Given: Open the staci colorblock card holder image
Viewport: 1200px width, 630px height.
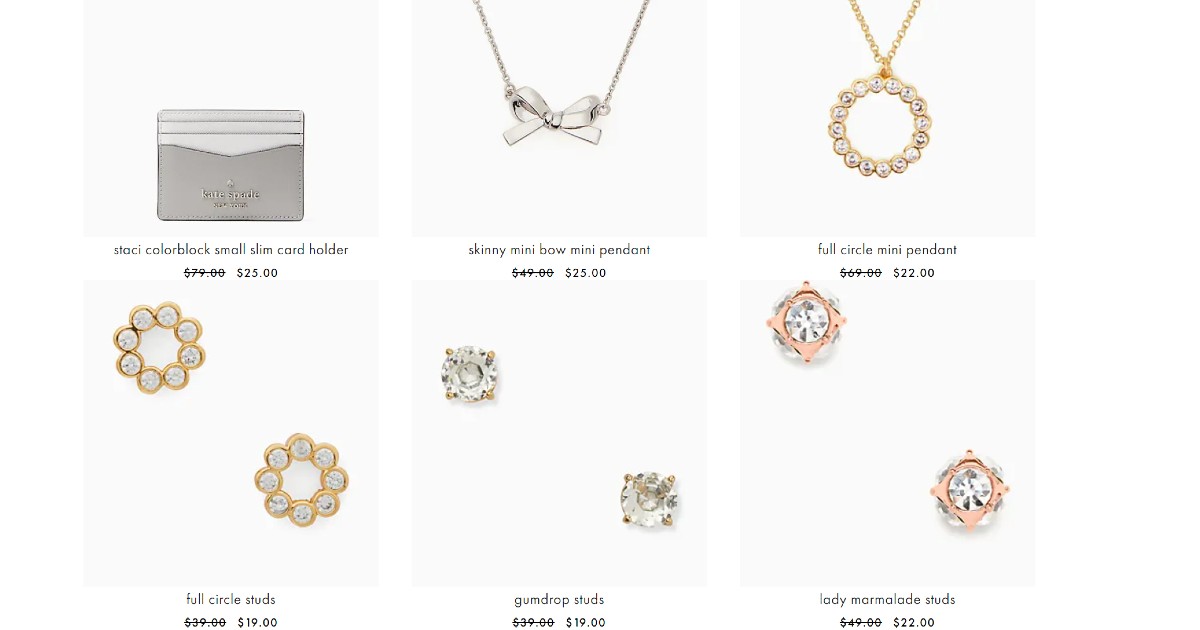Looking at the screenshot, I should pos(231,118).
